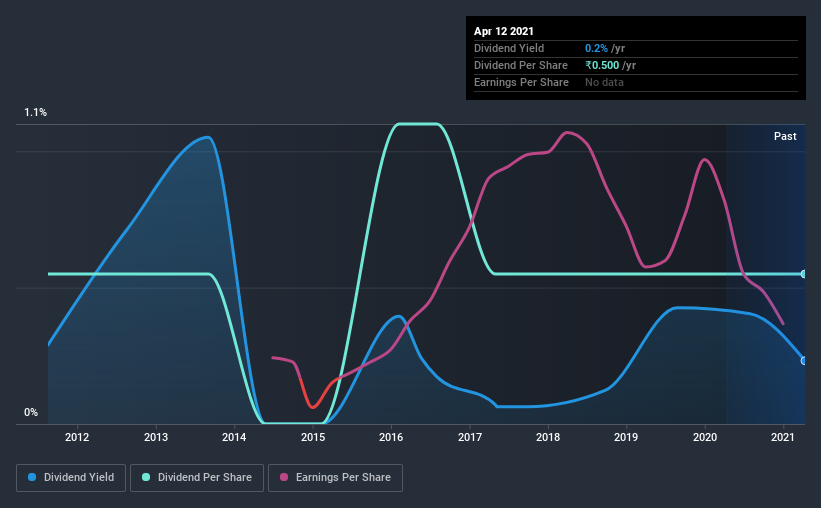Viewport: 821px width, 508px height.
Task: Select the 2015 axis label
Action: [313, 437]
